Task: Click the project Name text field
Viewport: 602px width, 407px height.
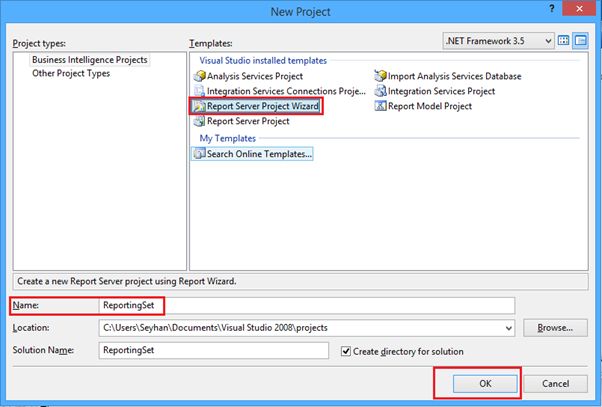Action: (306, 305)
